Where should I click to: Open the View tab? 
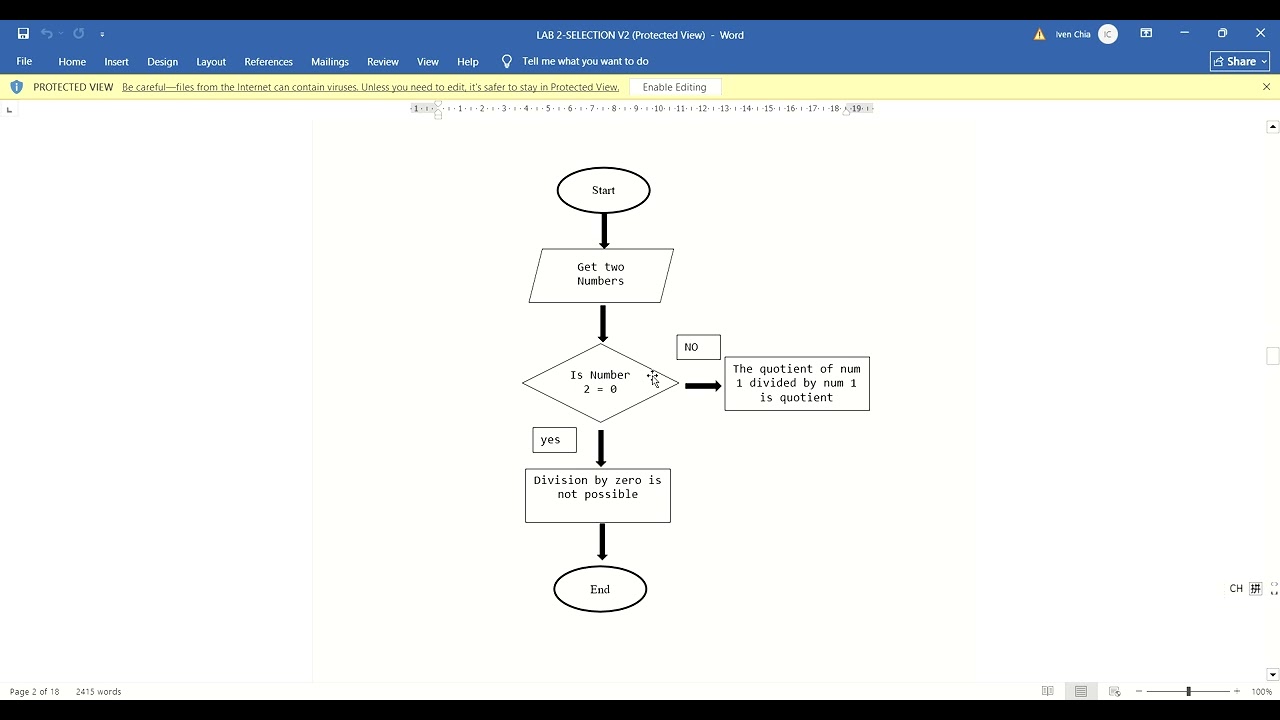pyautogui.click(x=428, y=62)
